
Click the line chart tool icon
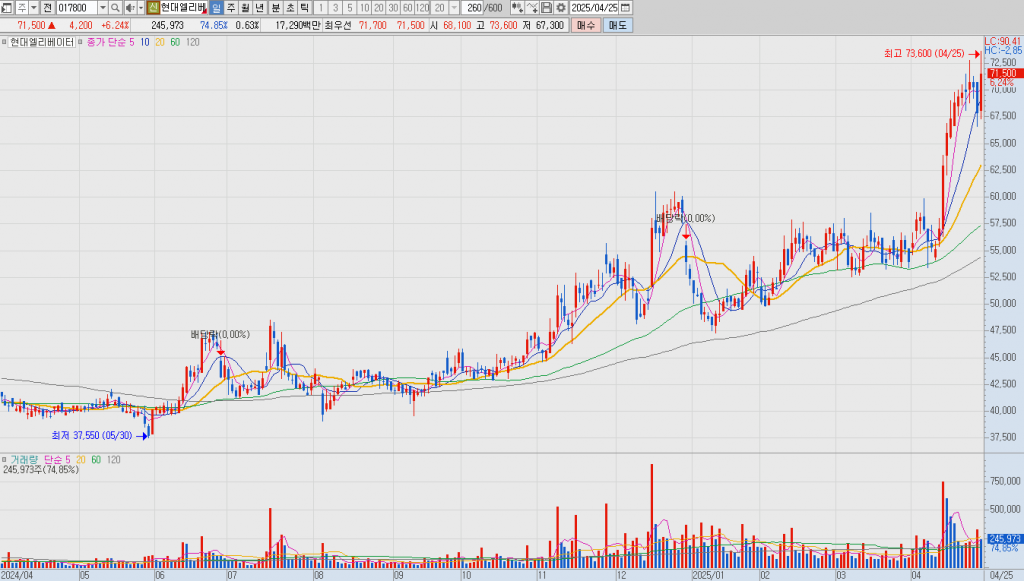click(533, 8)
